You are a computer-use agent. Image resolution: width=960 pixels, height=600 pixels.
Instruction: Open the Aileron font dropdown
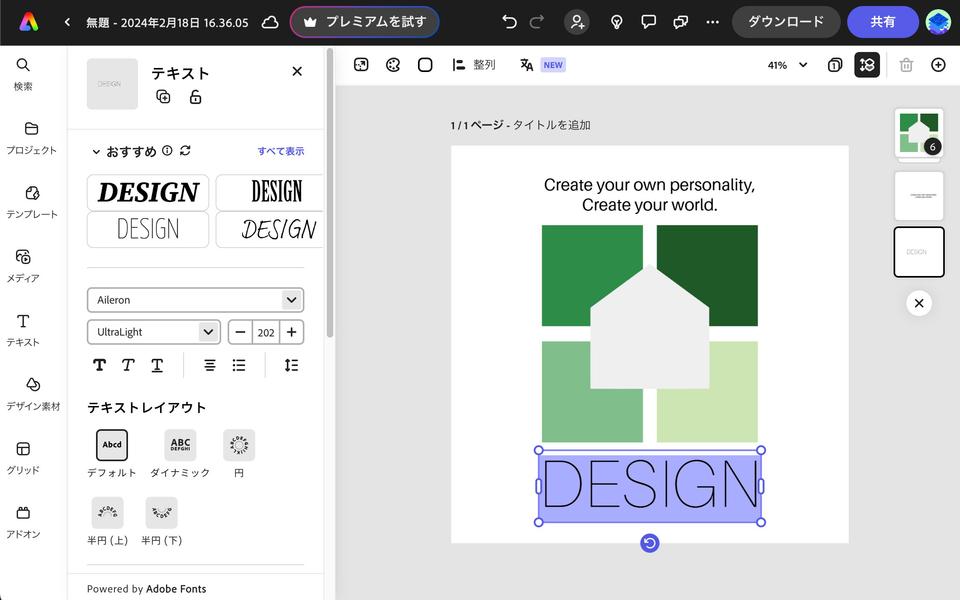(x=195, y=300)
